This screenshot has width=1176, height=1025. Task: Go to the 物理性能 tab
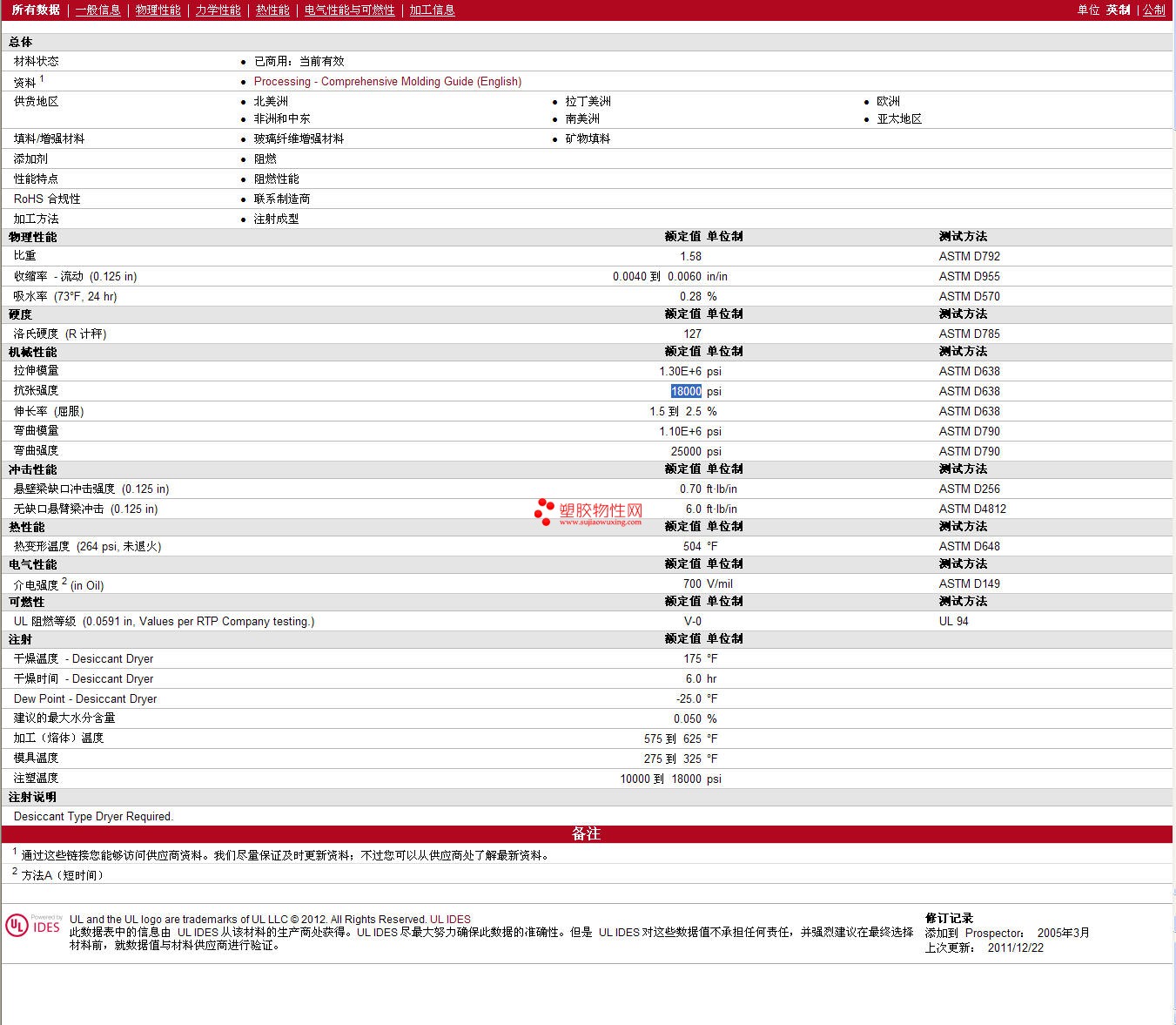[x=158, y=10]
